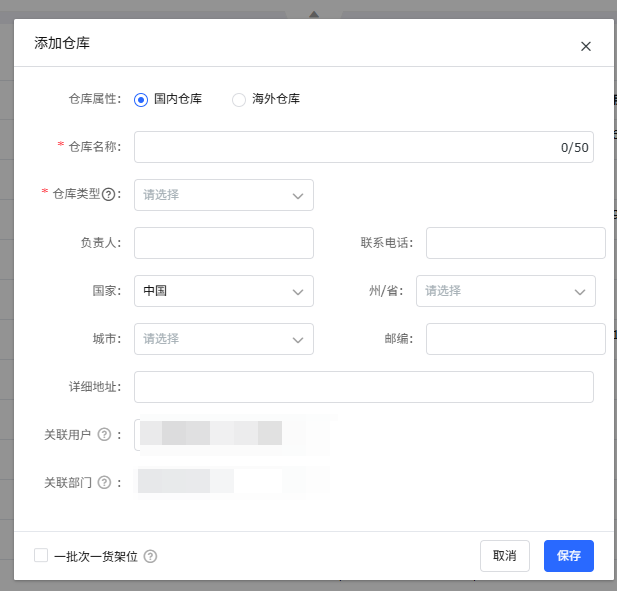This screenshot has width=617, height=591.
Task: Click the 保存 button
Action: [x=569, y=556]
